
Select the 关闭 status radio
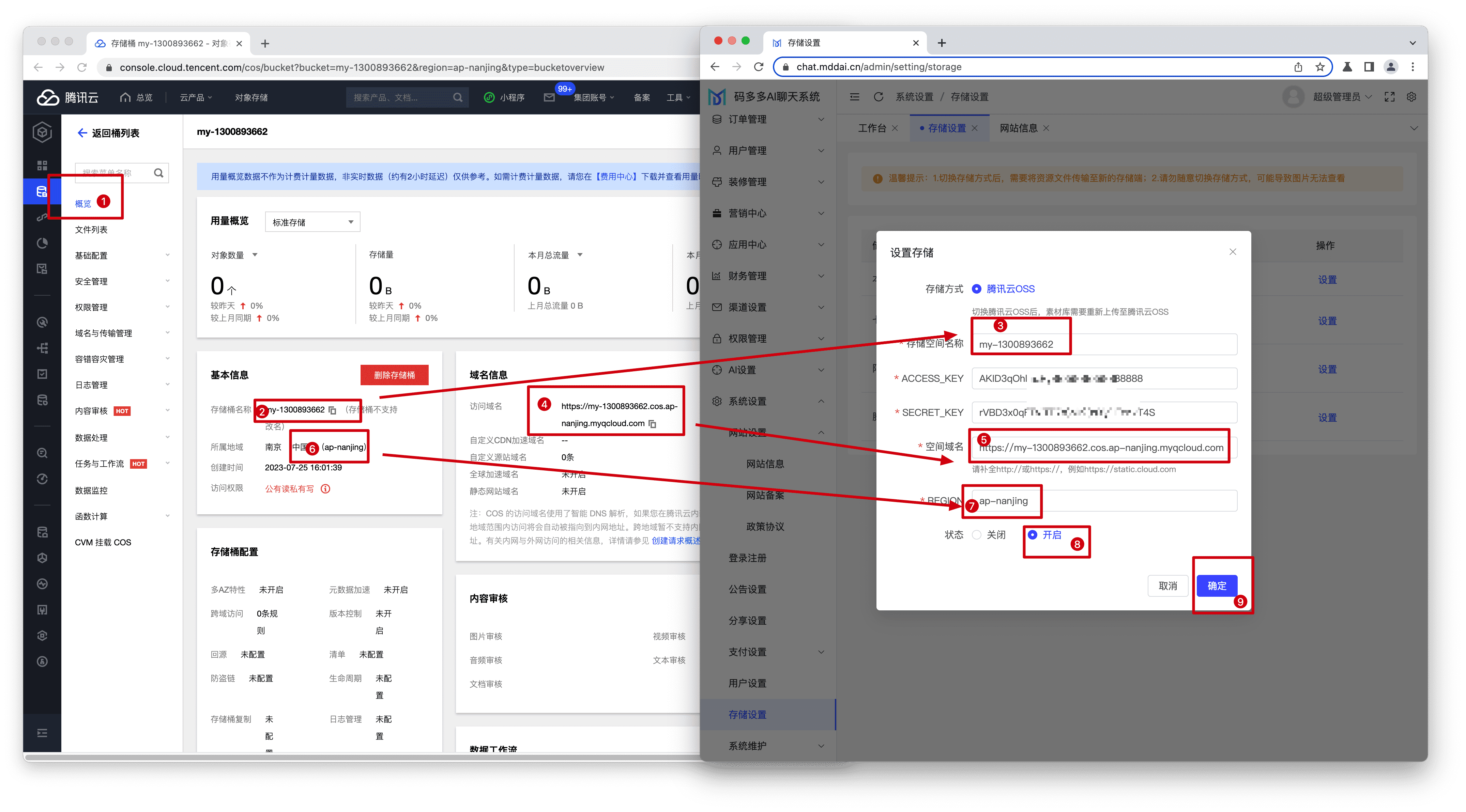pos(977,535)
